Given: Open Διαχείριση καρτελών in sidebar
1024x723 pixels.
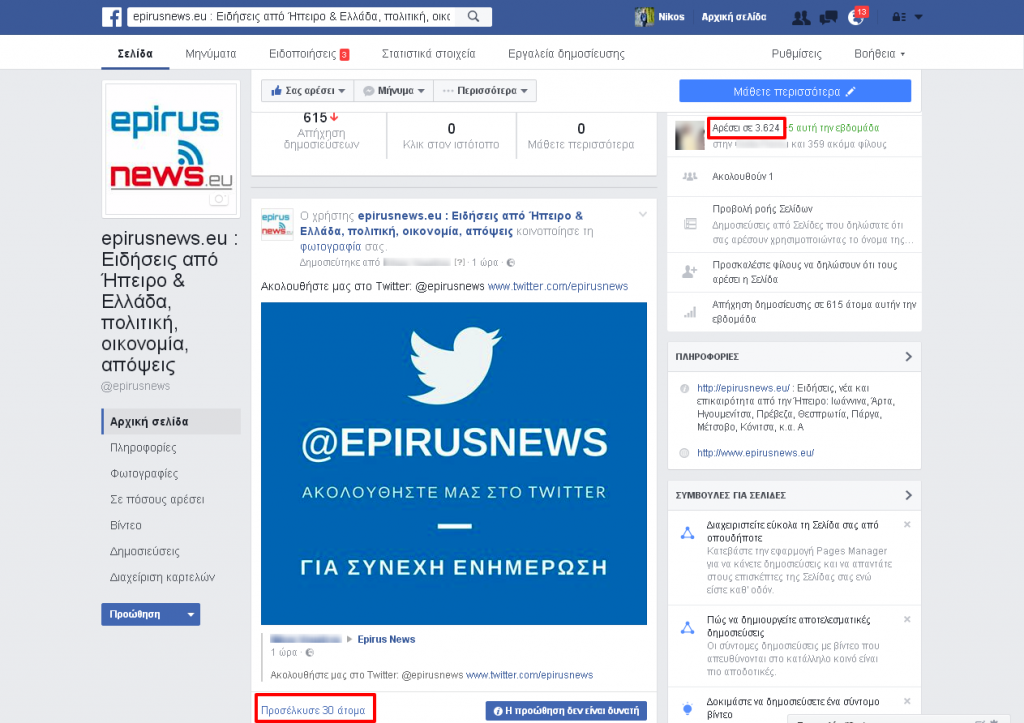Looking at the screenshot, I should (x=162, y=577).
